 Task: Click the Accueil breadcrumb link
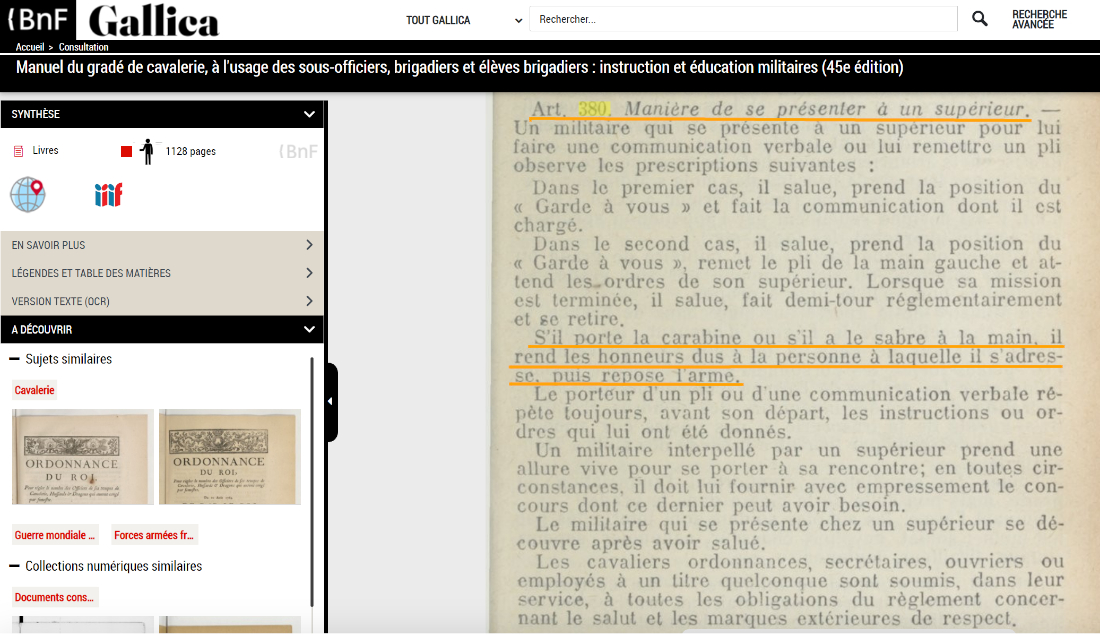(x=30, y=47)
